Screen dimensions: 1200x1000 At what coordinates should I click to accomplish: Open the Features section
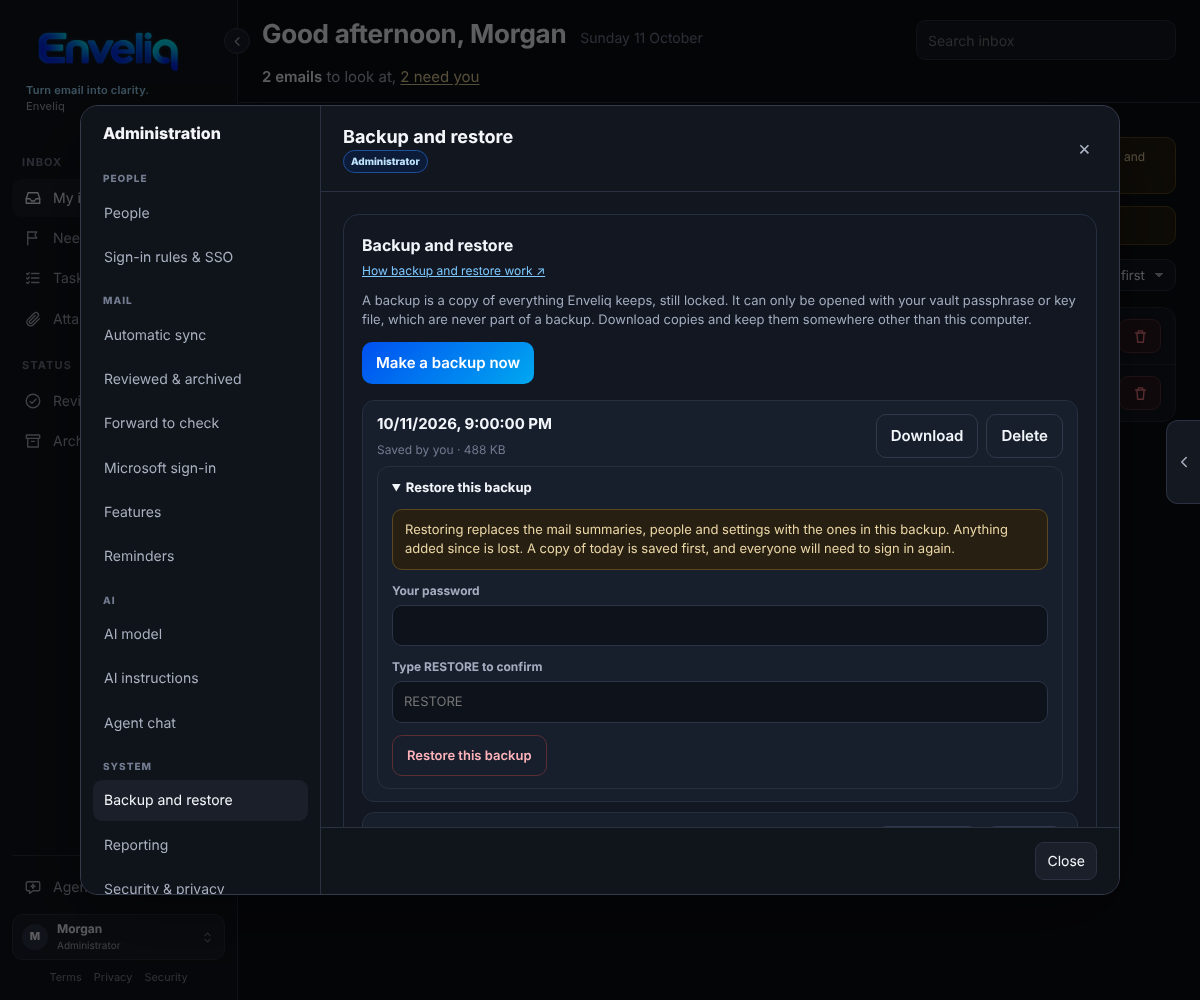200,512
